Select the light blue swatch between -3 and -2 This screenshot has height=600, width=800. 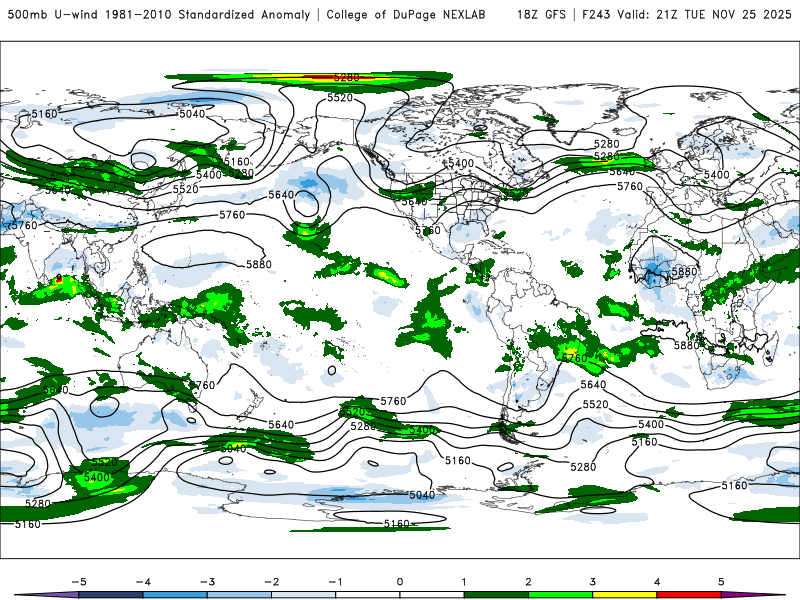[x=239, y=595]
